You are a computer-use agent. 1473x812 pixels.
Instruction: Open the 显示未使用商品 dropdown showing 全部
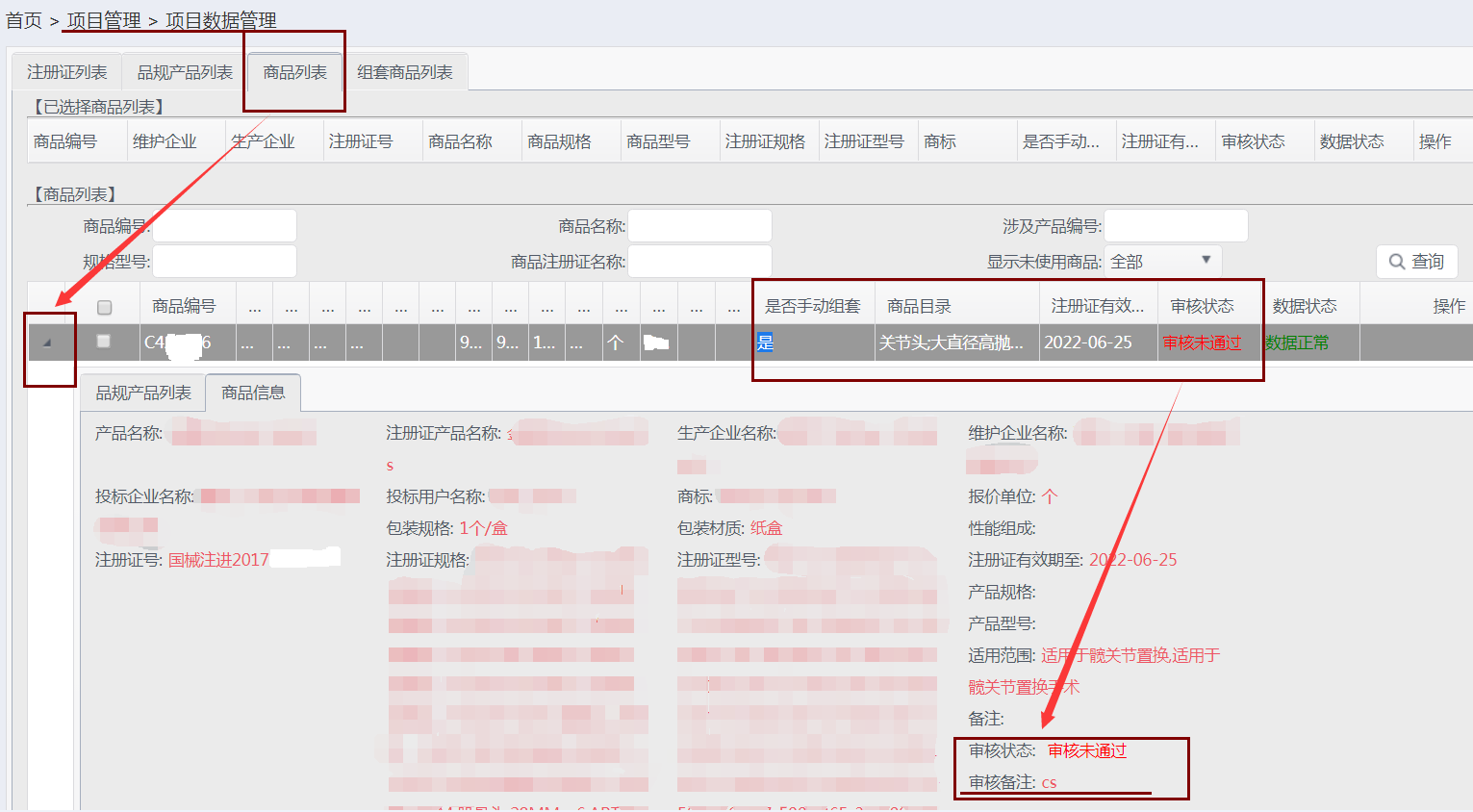tap(1162, 262)
